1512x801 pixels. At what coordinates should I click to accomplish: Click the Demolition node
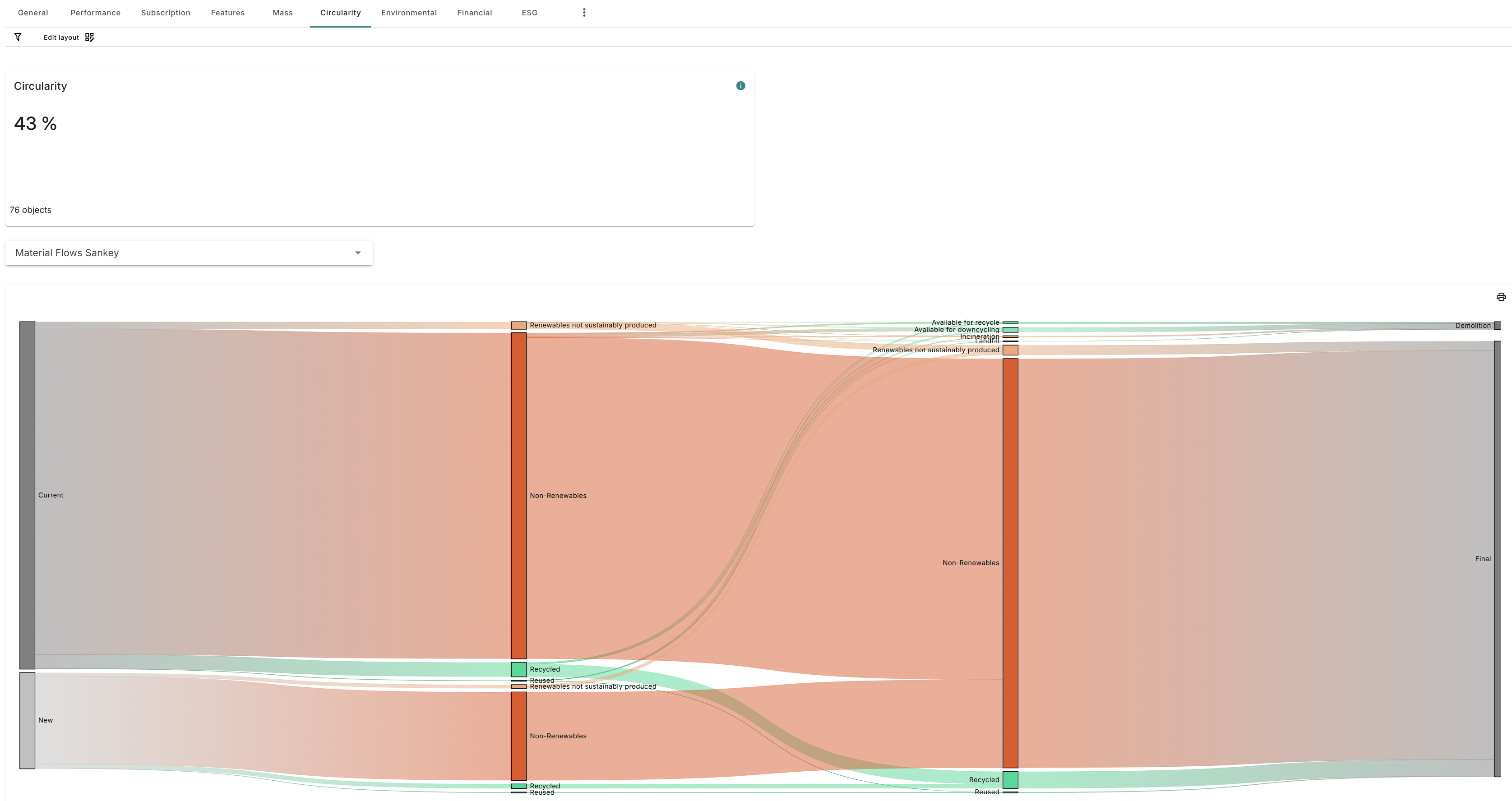(x=1497, y=326)
